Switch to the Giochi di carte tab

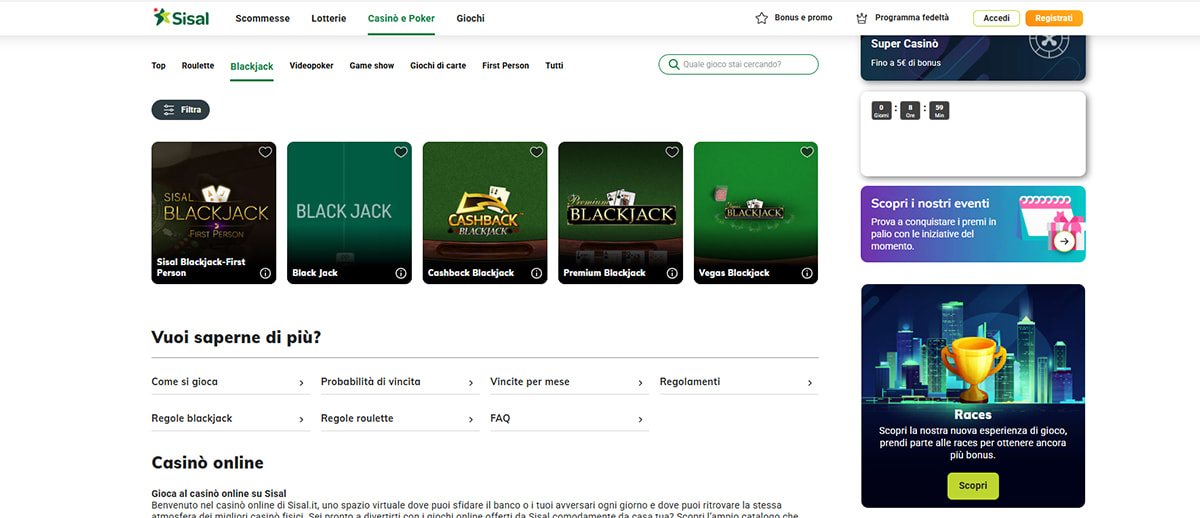(438, 66)
